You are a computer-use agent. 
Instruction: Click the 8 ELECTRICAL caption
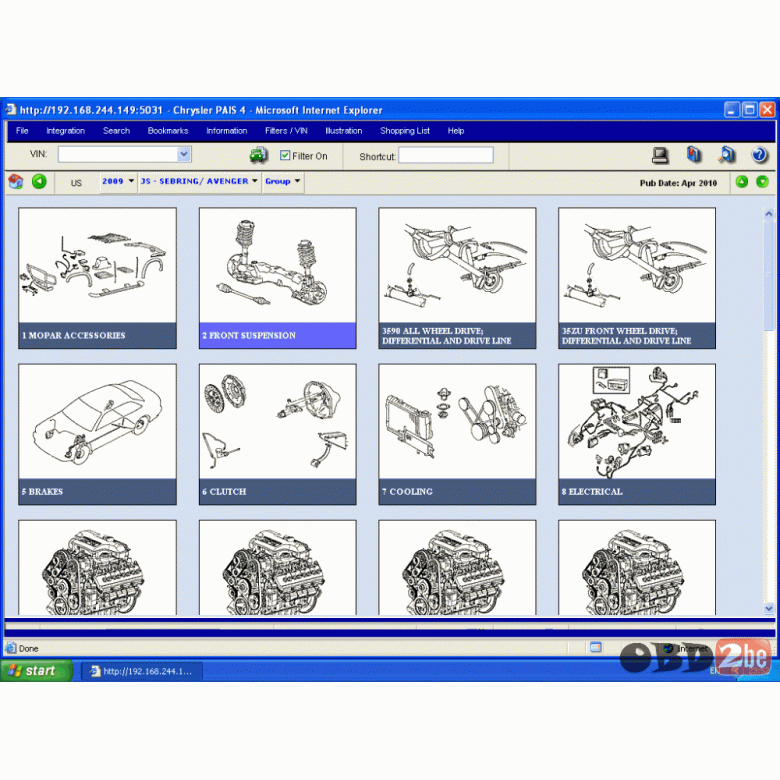[637, 491]
